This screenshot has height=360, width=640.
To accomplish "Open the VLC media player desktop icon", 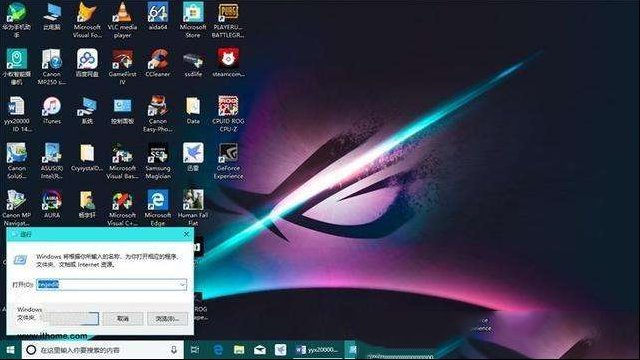I will pyautogui.click(x=122, y=20).
